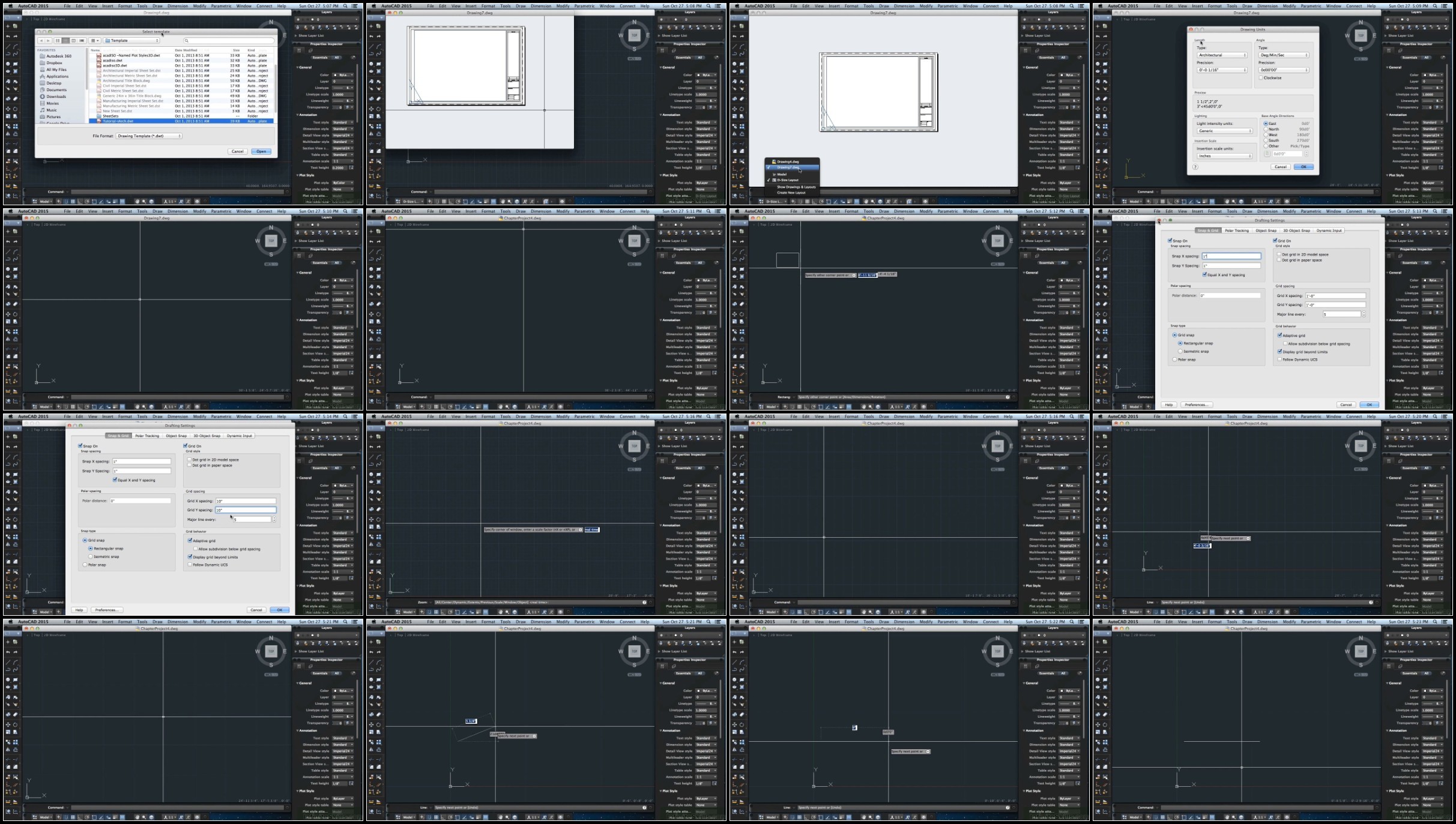
Task: Select acadiso.dwt file in template list
Action: 112,60
